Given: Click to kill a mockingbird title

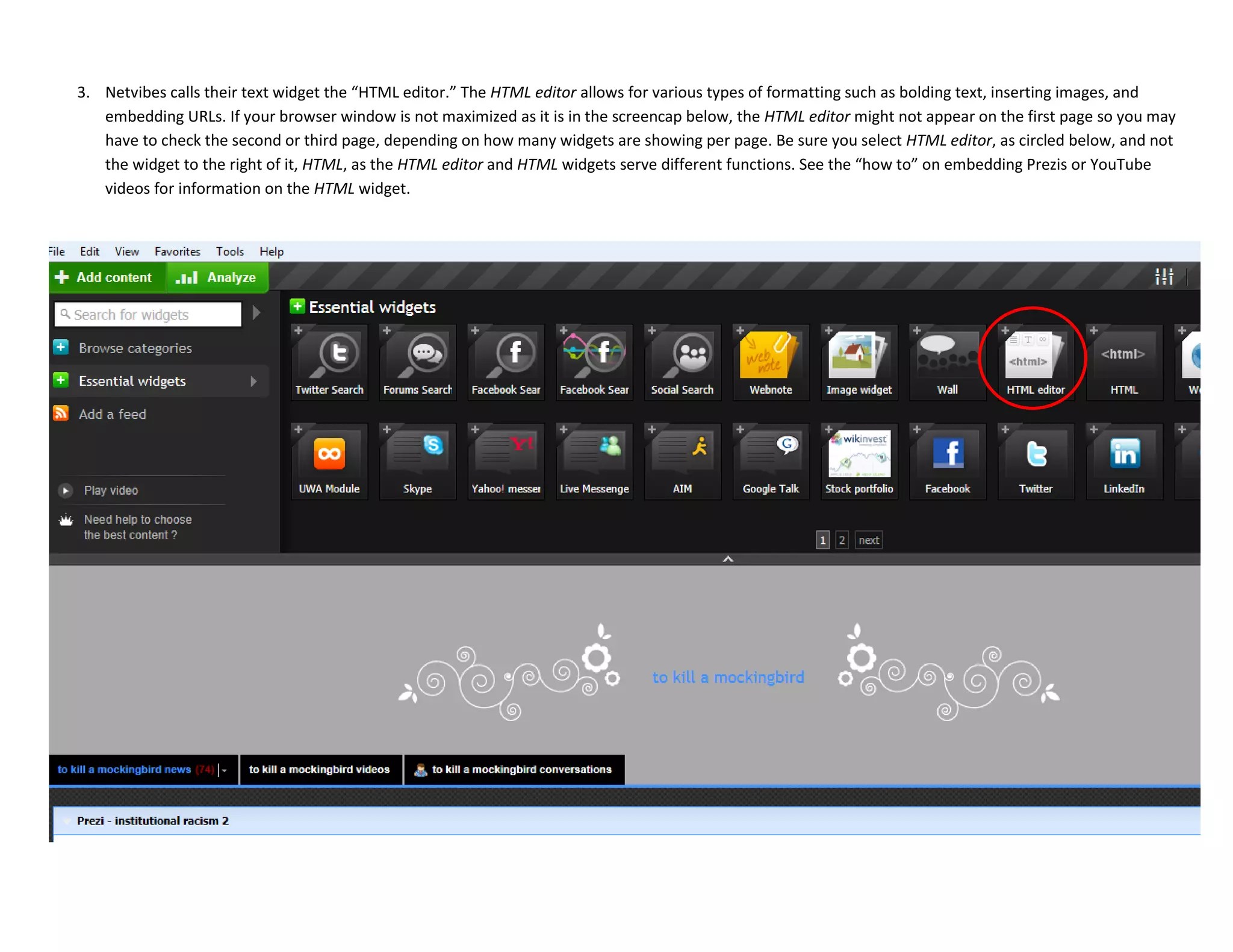Looking at the screenshot, I should (728, 678).
